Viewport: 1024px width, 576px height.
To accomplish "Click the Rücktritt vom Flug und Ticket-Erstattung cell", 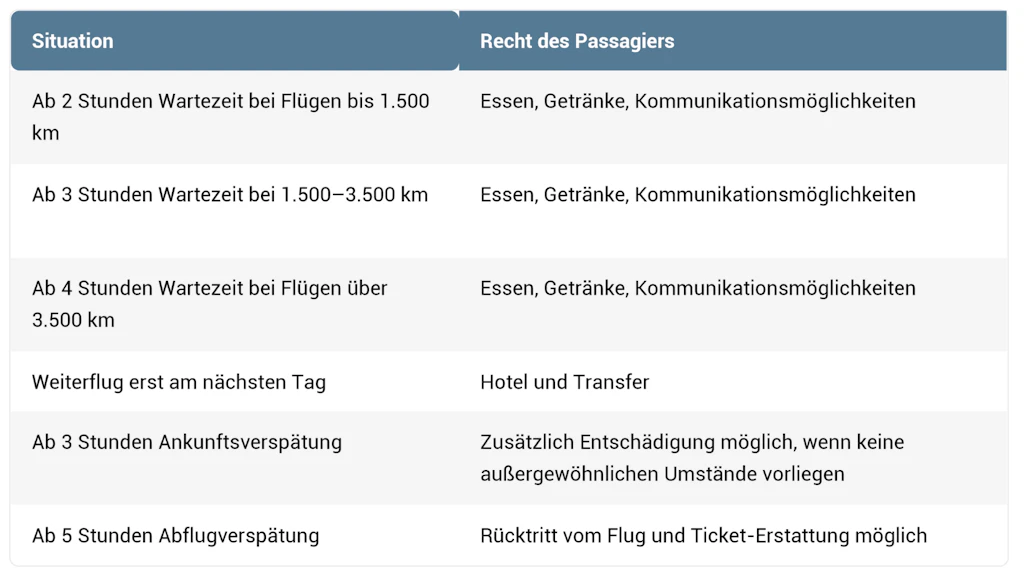I will click(733, 536).
